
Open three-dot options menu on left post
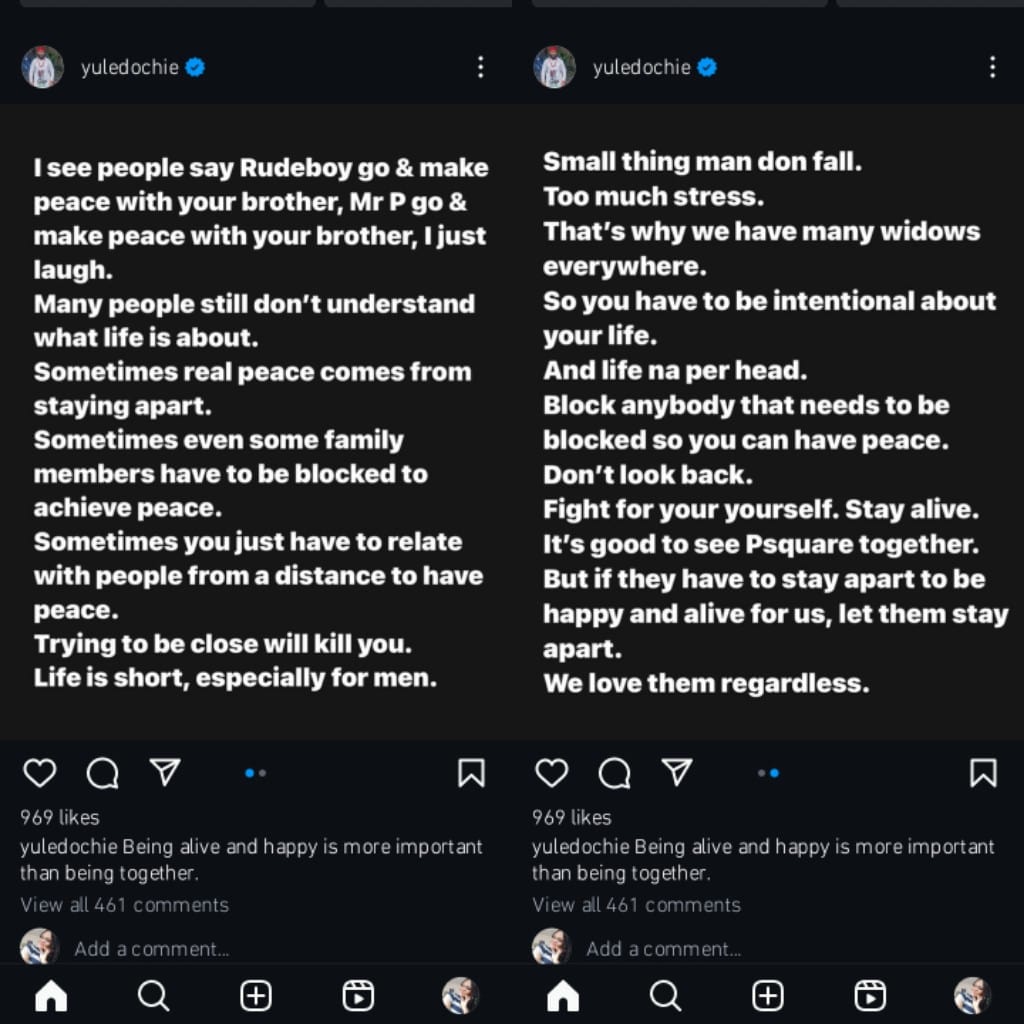pyautogui.click(x=481, y=67)
